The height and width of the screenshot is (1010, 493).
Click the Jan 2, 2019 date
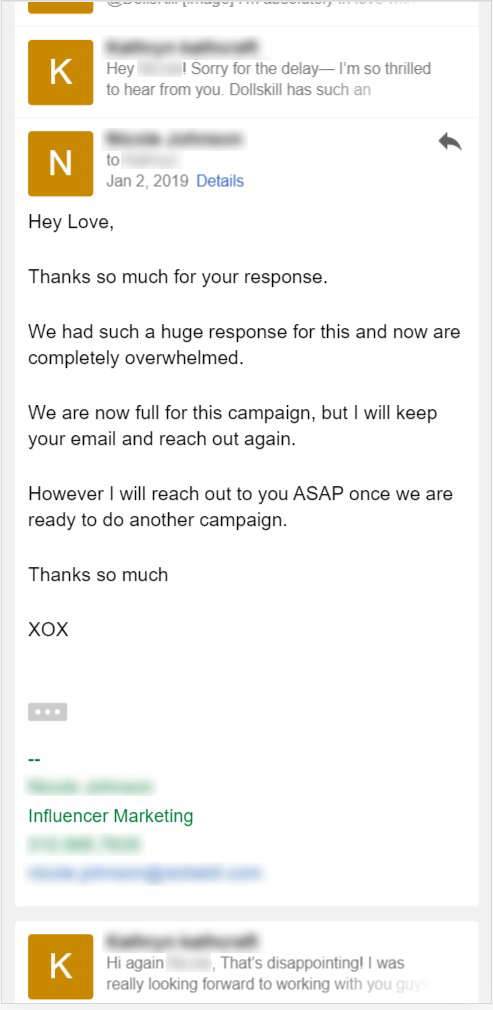(x=147, y=181)
